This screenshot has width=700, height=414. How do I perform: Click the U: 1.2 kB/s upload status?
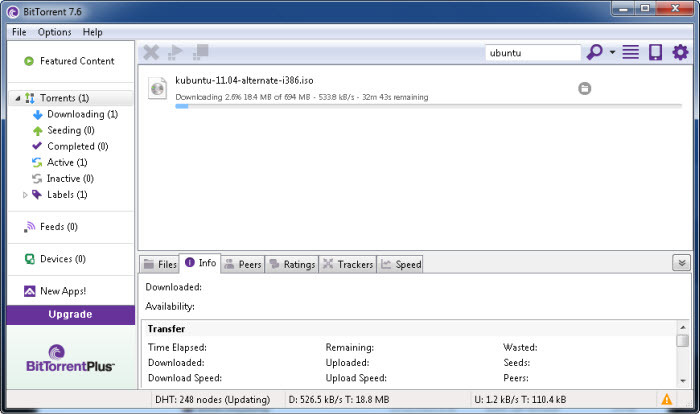[x=520, y=400]
